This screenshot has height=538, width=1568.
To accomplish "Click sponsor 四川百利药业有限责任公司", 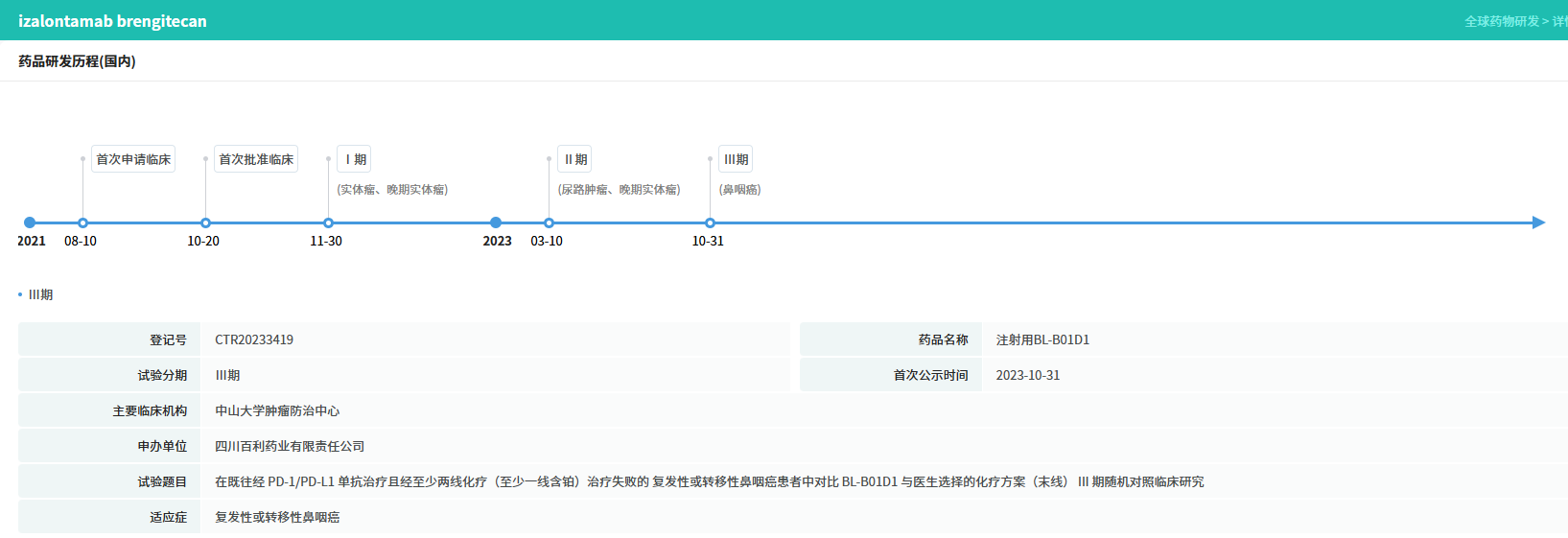I will point(290,446).
